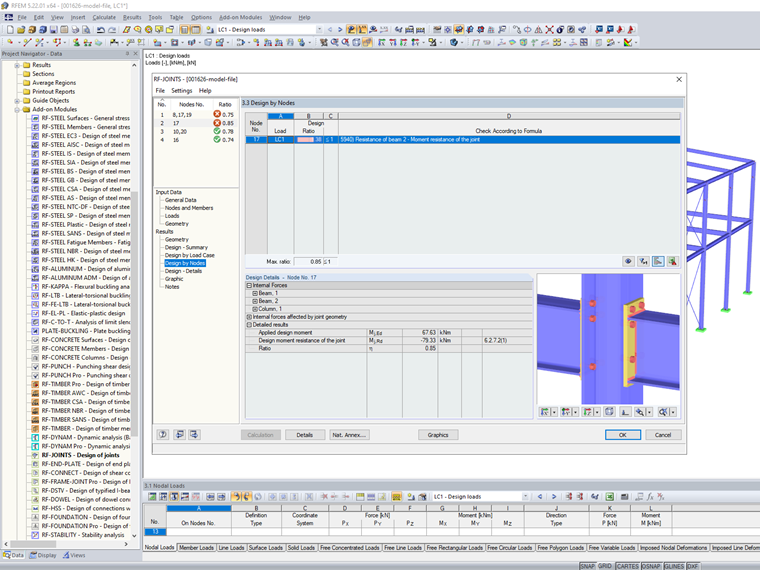
Task: Open model with the folder icon
Action: [21, 30]
